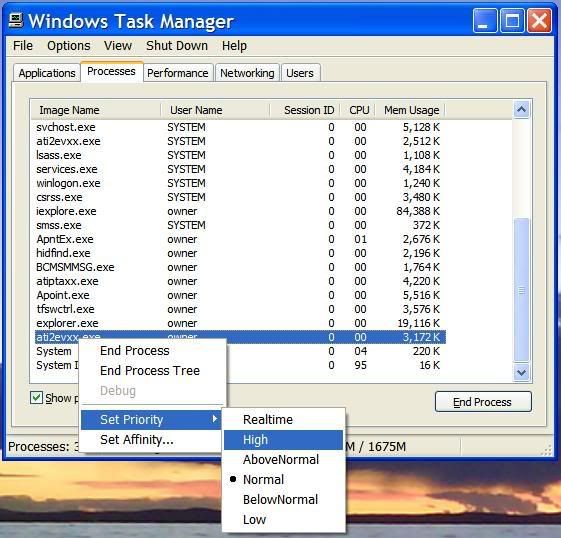Image resolution: width=561 pixels, height=538 pixels.
Task: Select the Apoint.exe process row
Action: pos(240,295)
